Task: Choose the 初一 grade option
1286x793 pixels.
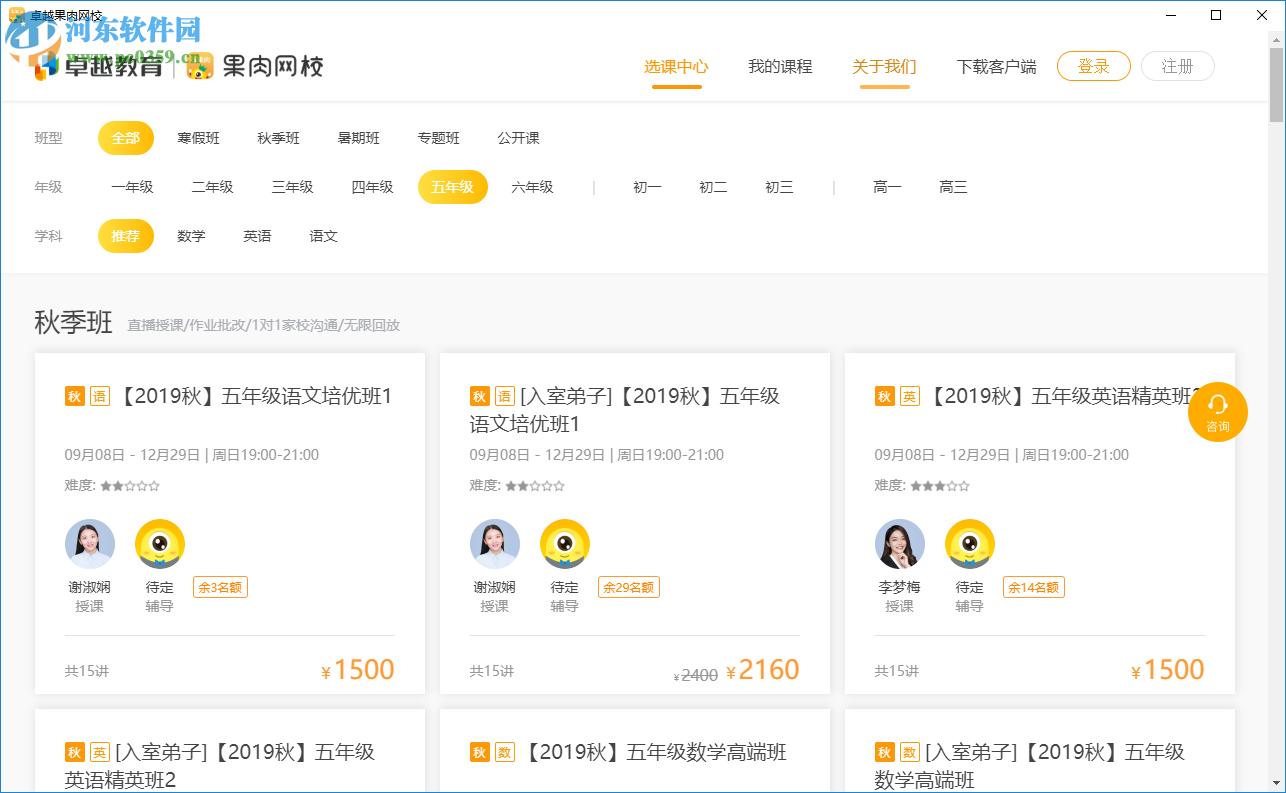Action: point(647,187)
